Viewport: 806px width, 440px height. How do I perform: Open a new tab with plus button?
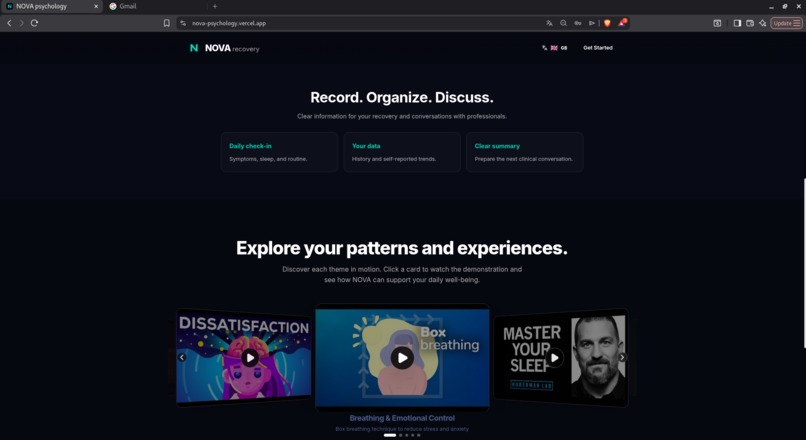click(x=215, y=6)
